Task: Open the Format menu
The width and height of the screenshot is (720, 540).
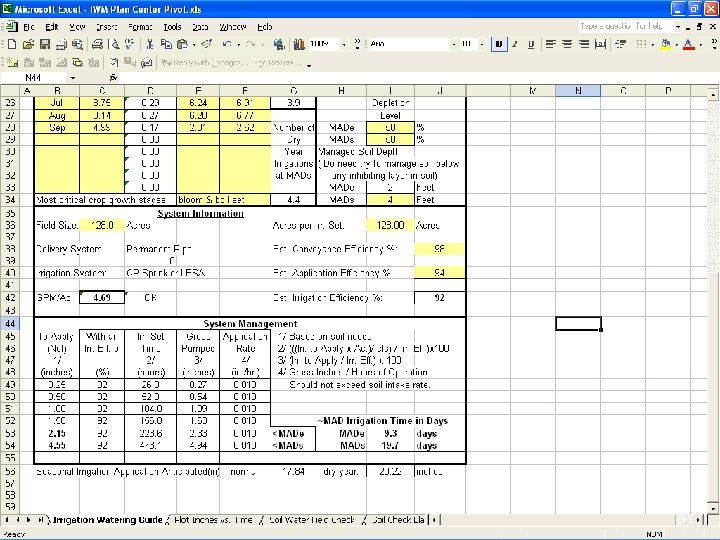Action: tap(140, 27)
